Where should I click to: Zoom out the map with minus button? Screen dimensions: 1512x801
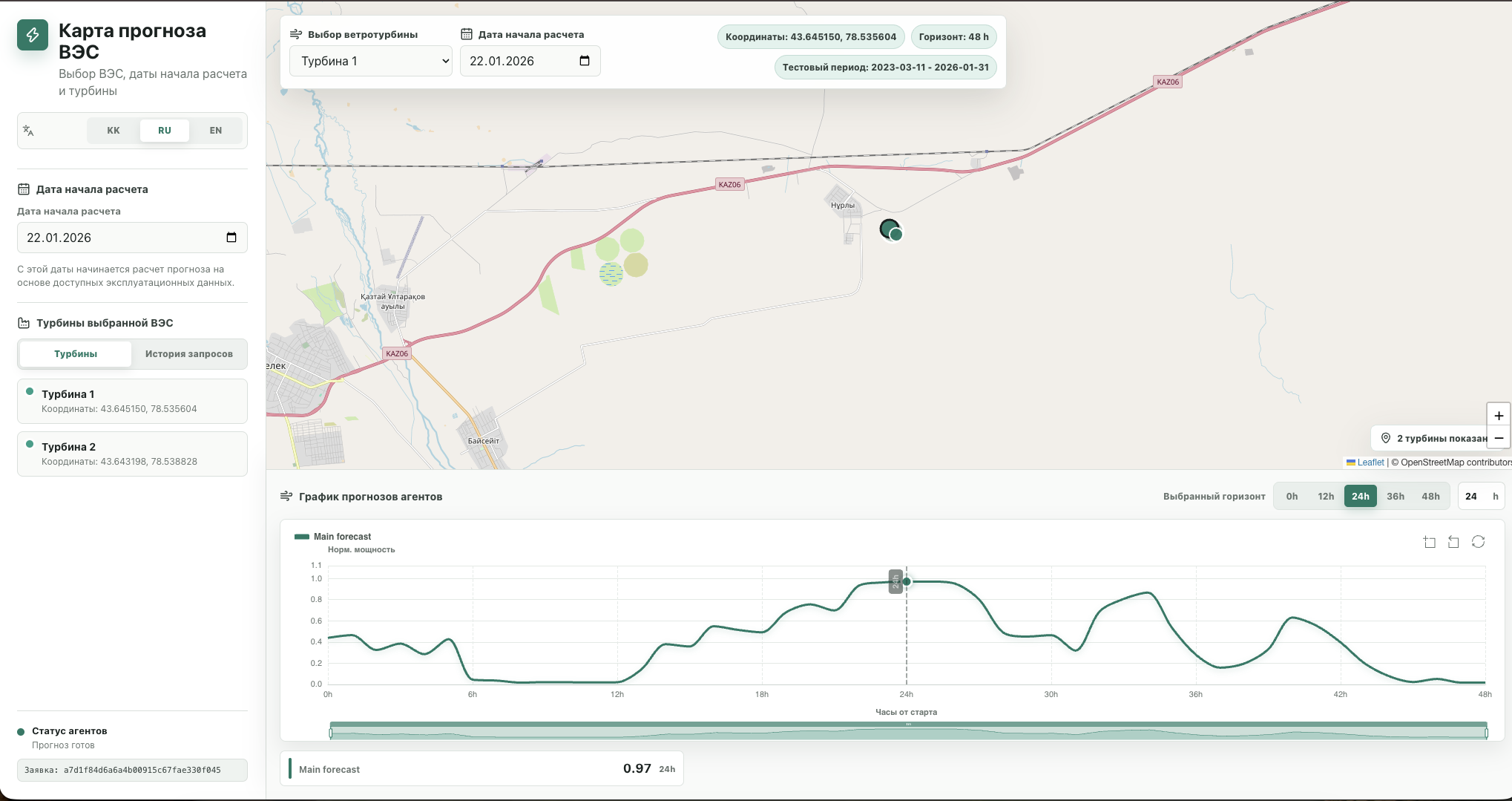tap(1499, 438)
